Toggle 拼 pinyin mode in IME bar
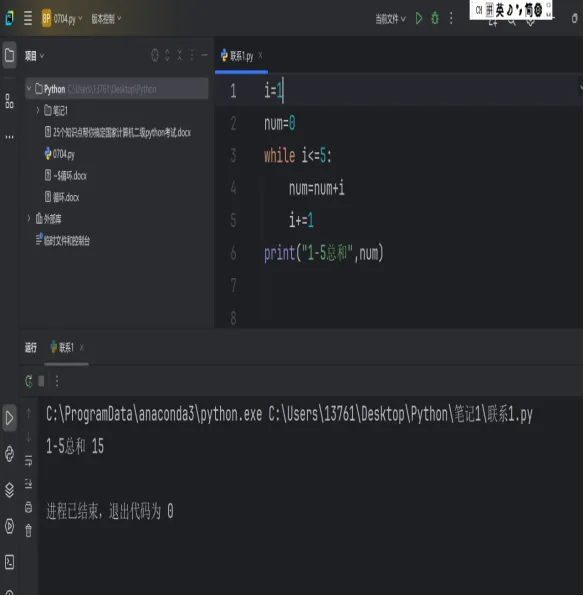The width and height of the screenshot is (584, 596). click(490, 10)
